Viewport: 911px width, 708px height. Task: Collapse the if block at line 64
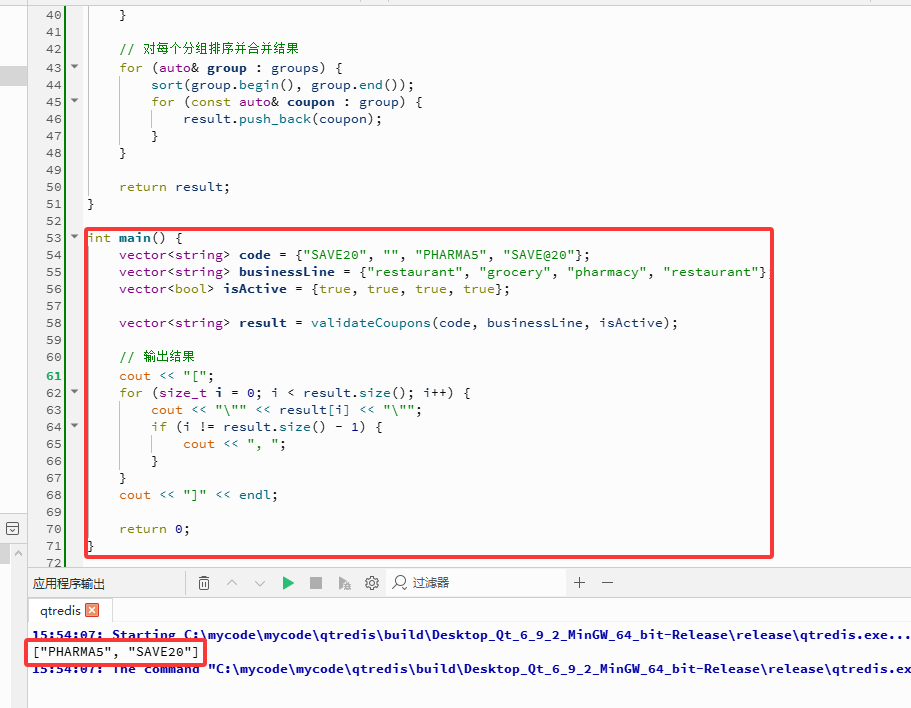pyautogui.click(x=74, y=426)
